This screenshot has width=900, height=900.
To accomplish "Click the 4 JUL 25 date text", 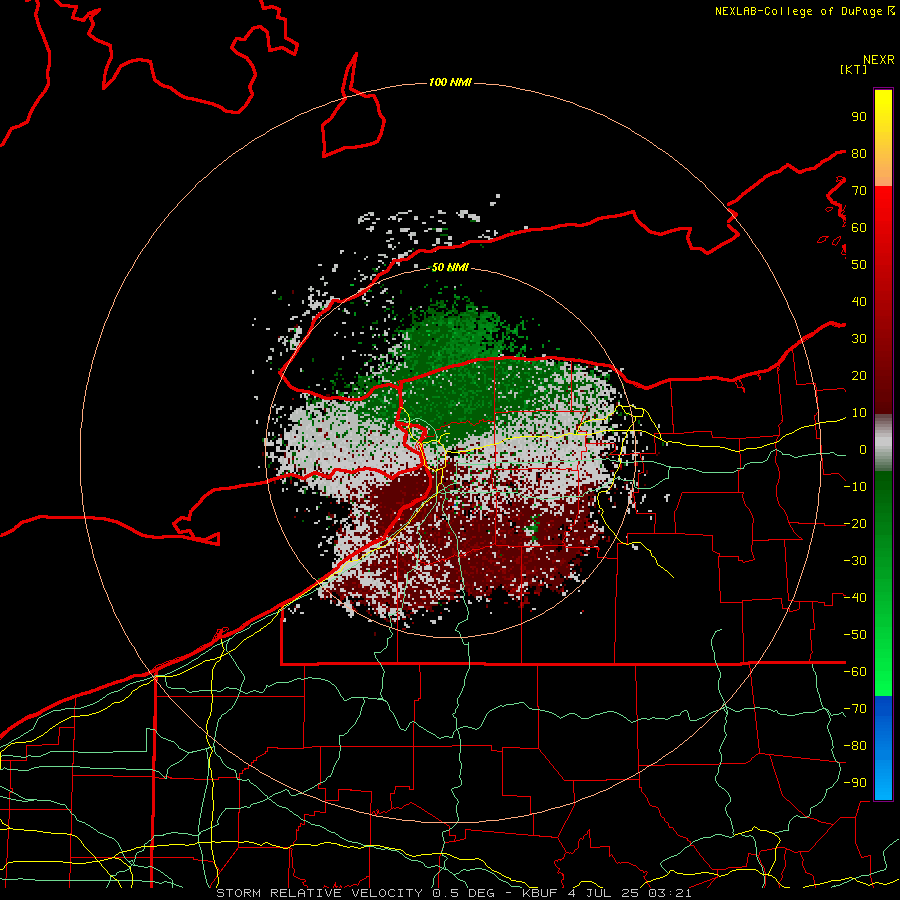I will [x=603, y=893].
